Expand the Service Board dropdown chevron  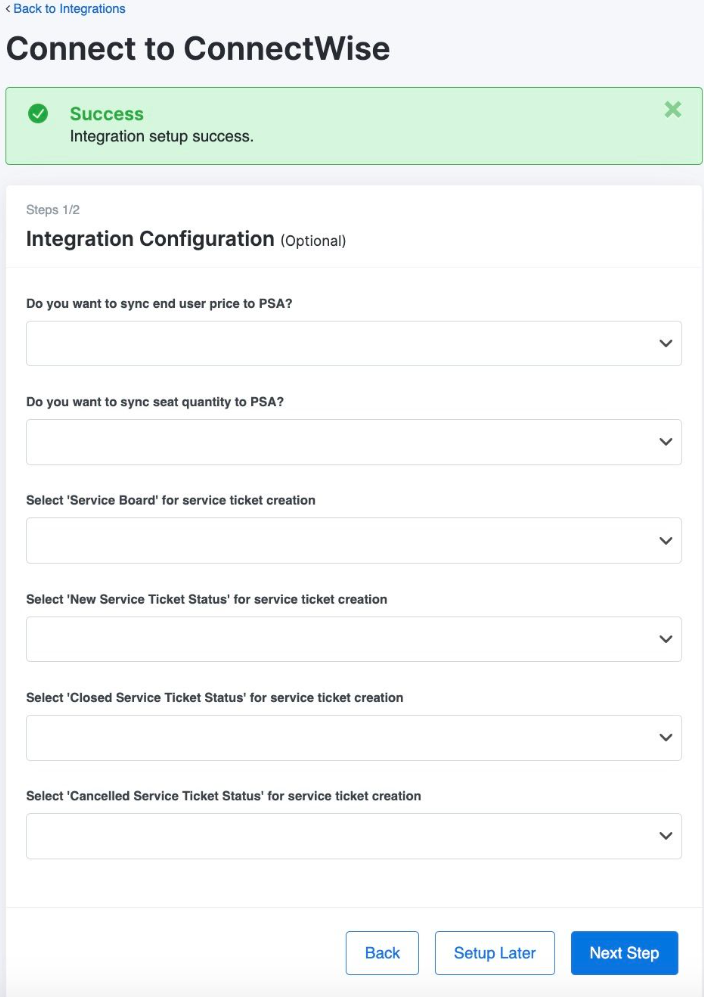coord(666,540)
